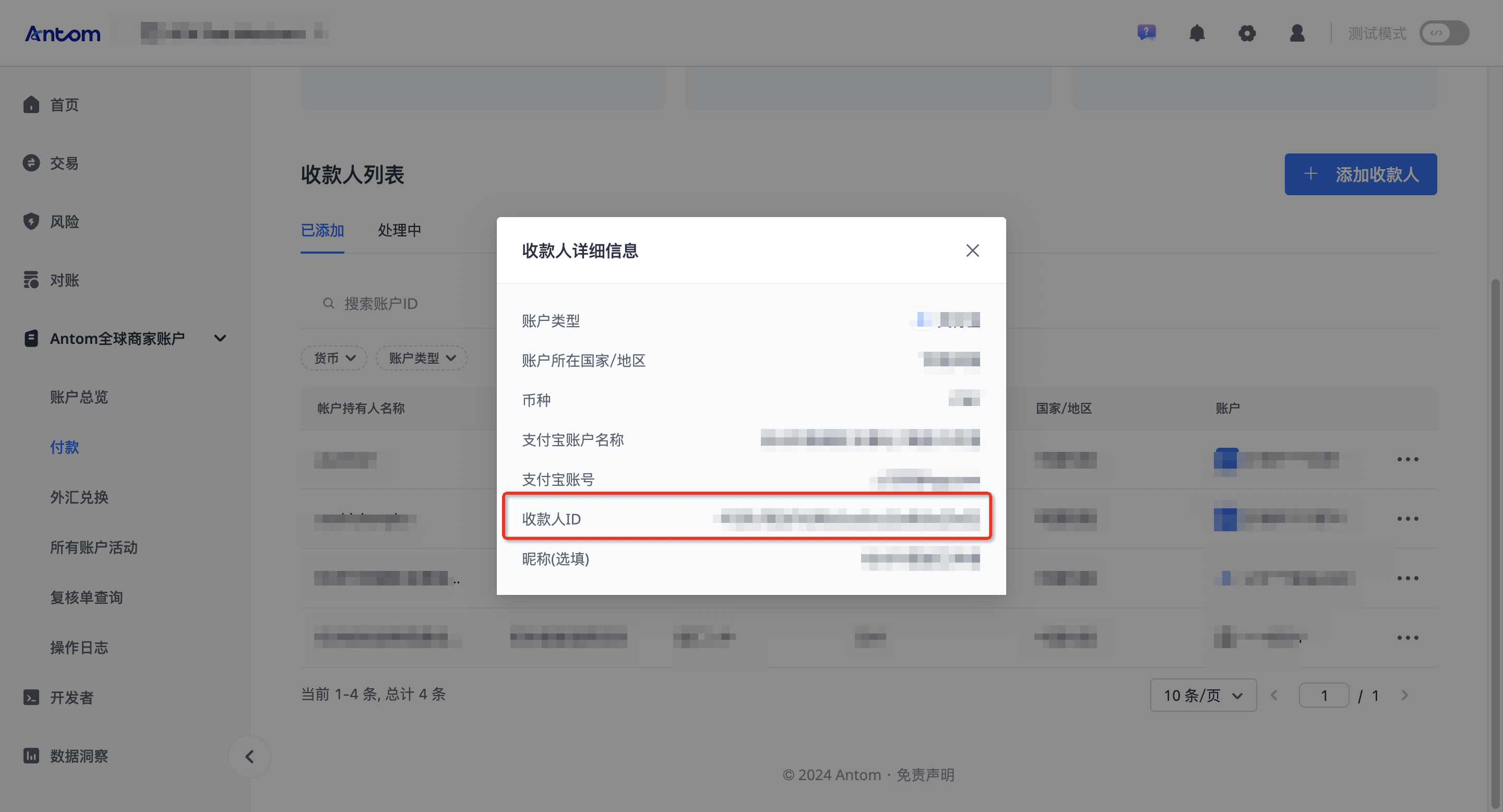Screen dimensions: 1503x812
Task: Open 对账 in sidebar
Action: [x=64, y=280]
